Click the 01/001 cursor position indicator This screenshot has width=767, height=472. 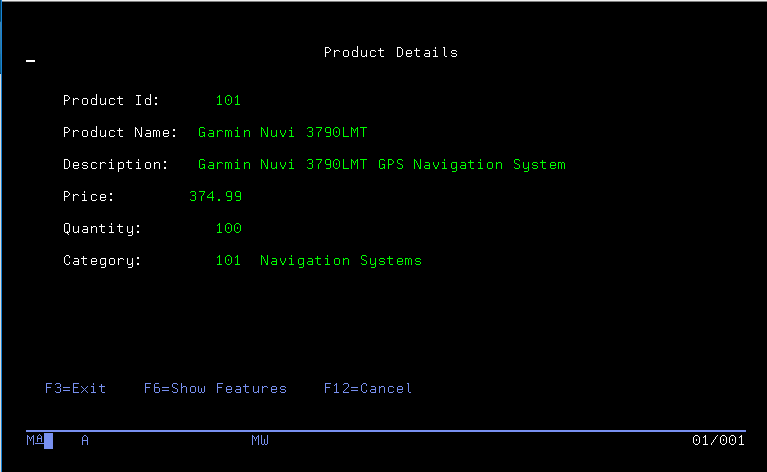(x=719, y=440)
